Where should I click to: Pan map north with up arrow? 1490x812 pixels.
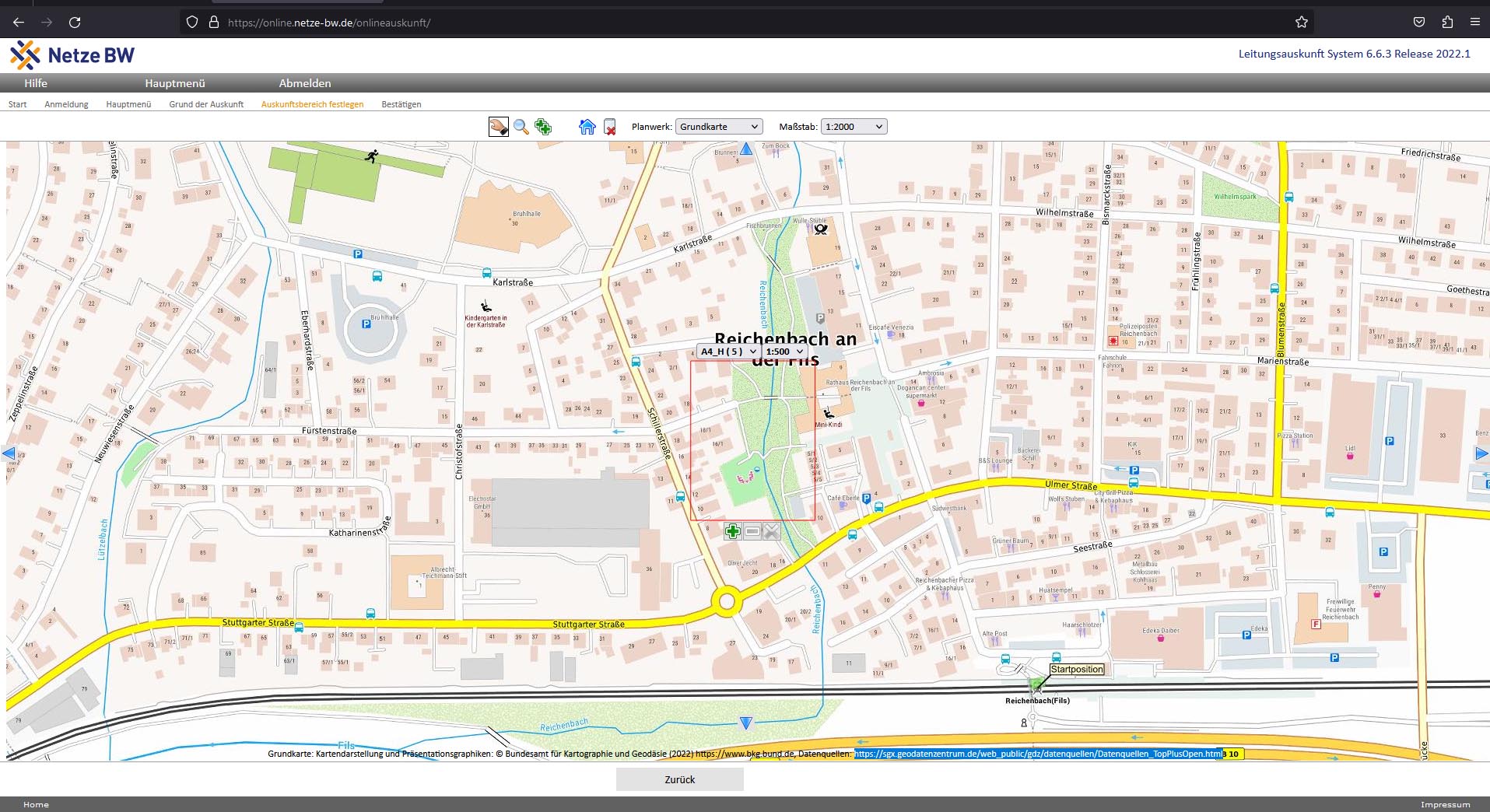click(x=746, y=148)
